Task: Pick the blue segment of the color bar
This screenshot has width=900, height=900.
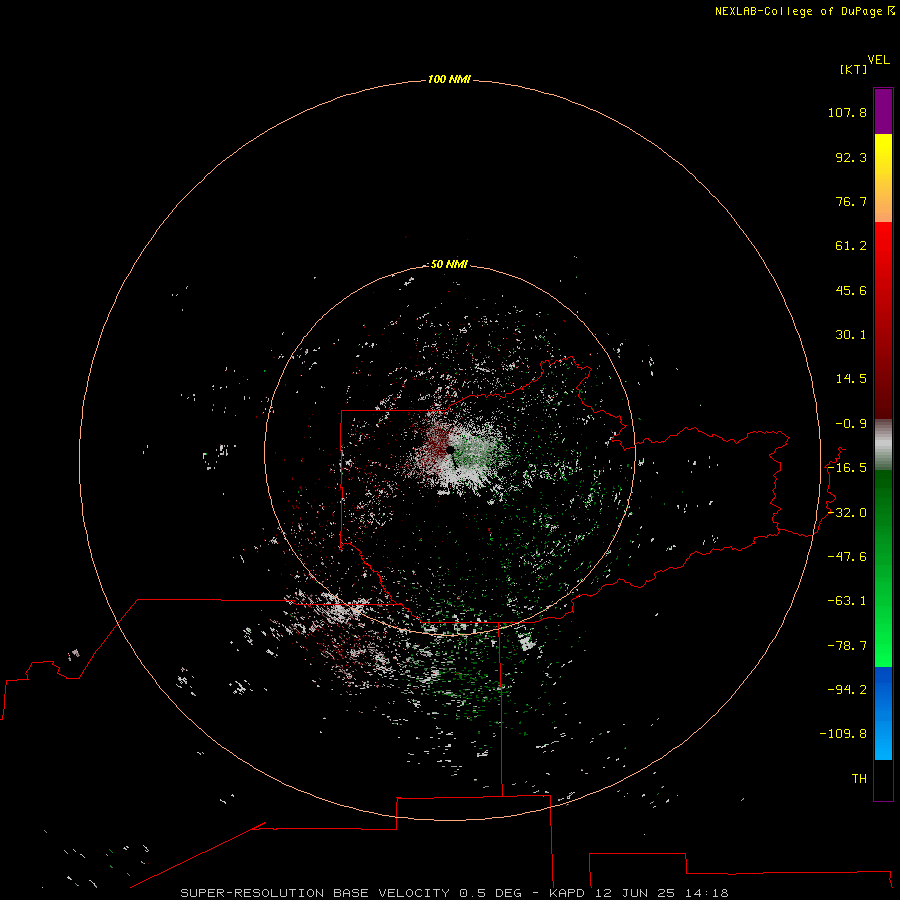Action: [x=883, y=713]
